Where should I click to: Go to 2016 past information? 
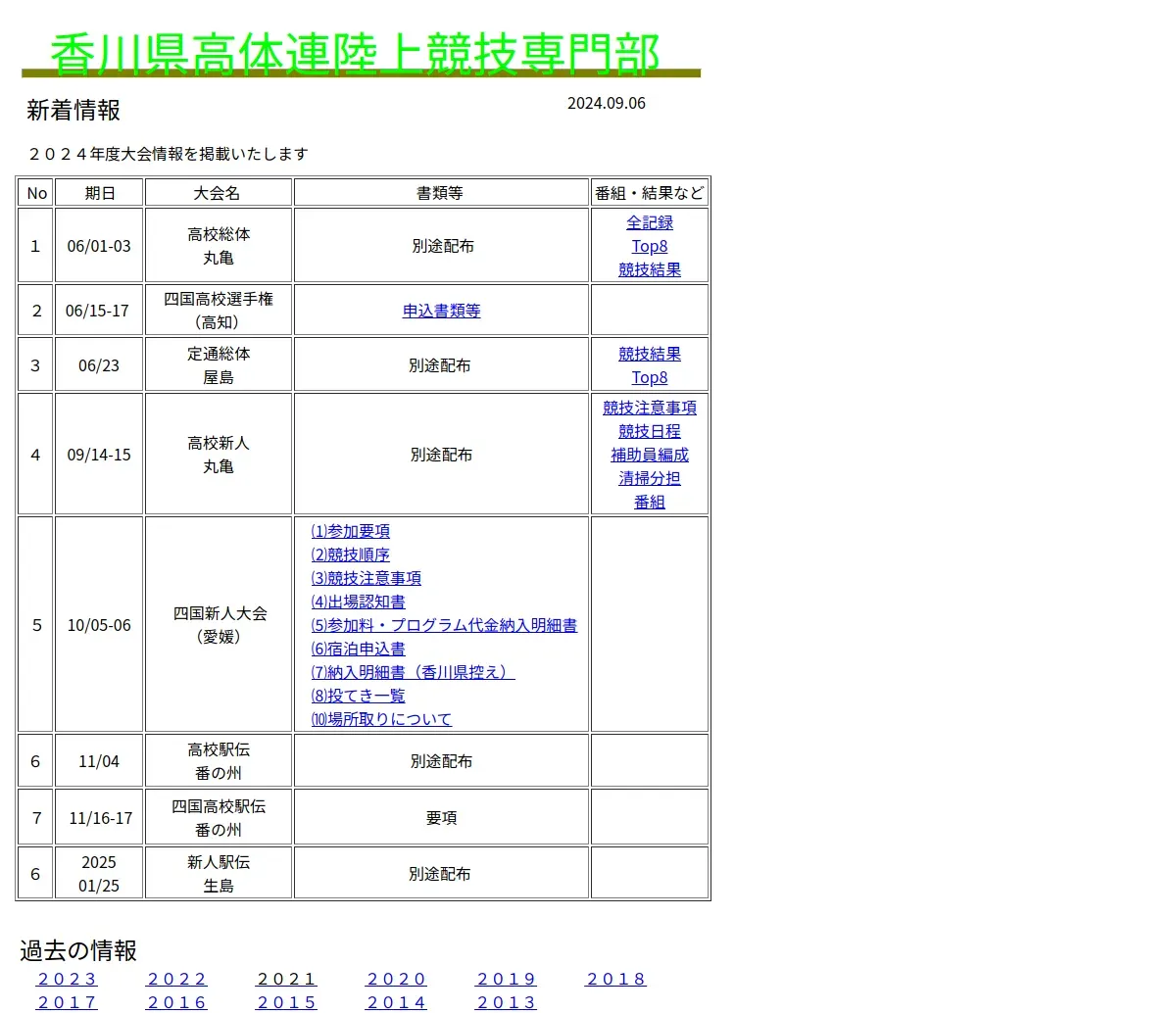coord(177,1002)
